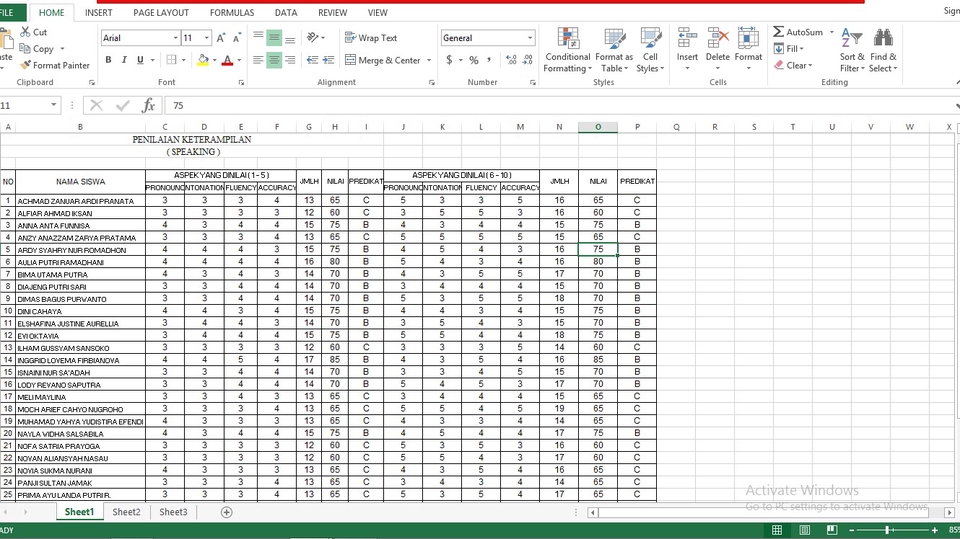Open the FORMULAS tab
This screenshot has height=539, width=960.
[232, 12]
